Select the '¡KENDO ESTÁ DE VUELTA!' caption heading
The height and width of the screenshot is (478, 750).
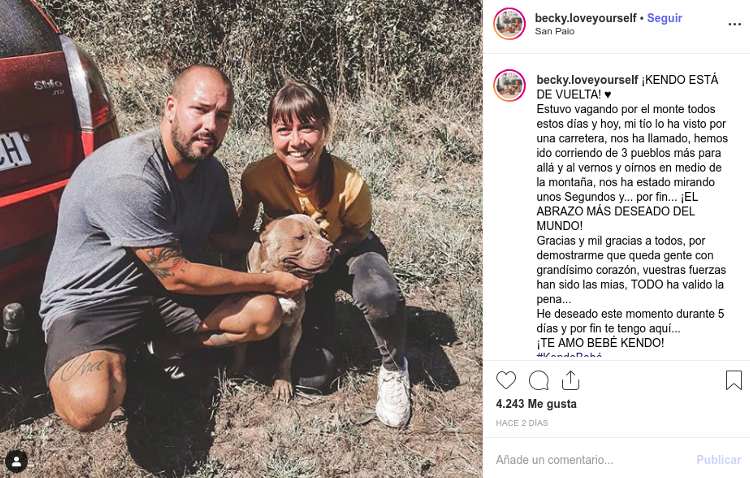627,87
